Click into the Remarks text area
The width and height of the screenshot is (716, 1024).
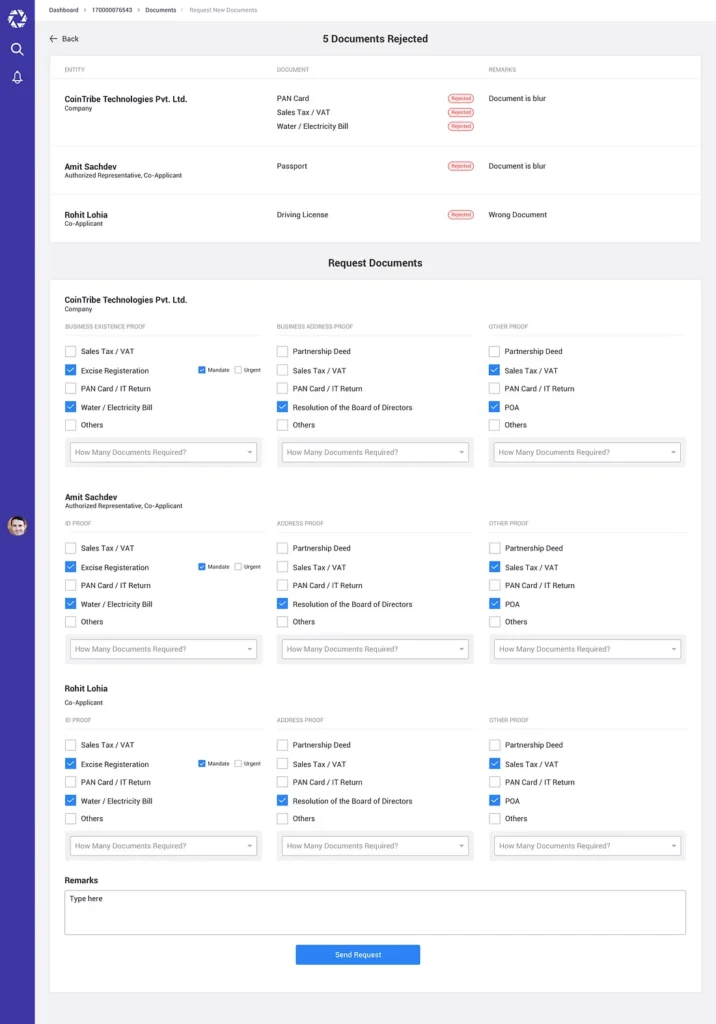(x=375, y=912)
